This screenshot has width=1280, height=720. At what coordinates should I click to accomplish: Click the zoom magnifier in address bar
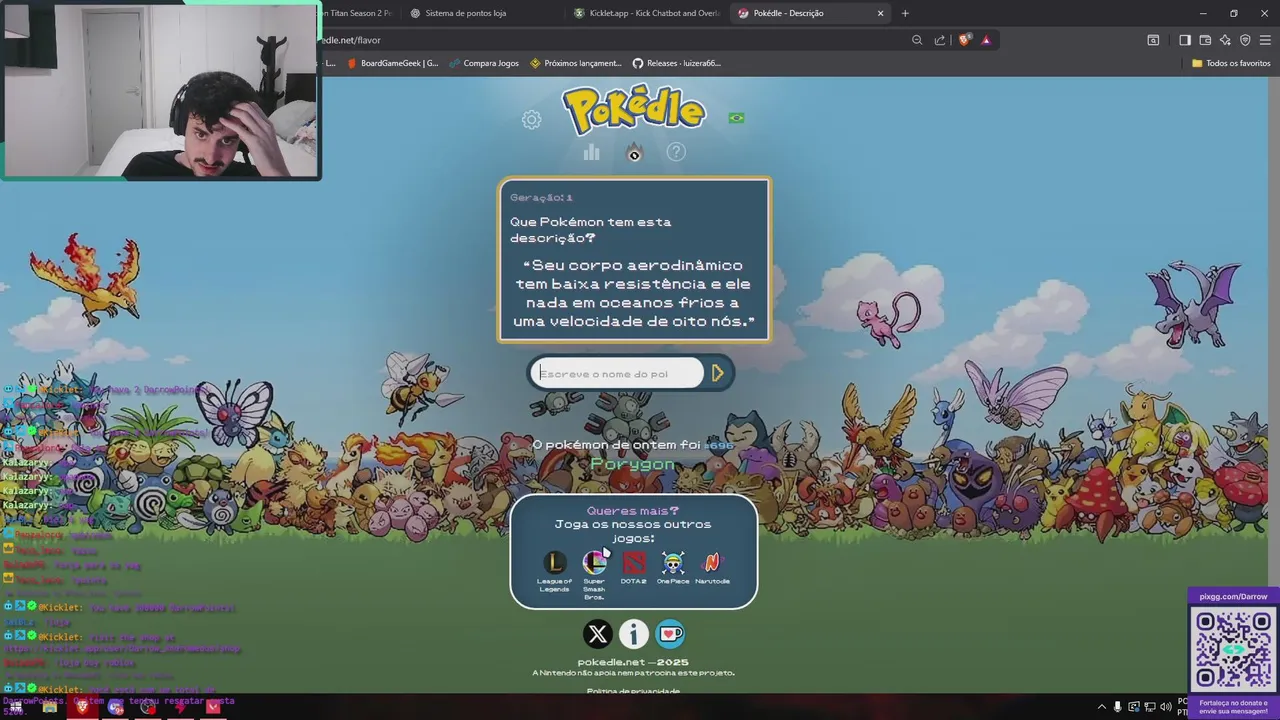[917, 40]
